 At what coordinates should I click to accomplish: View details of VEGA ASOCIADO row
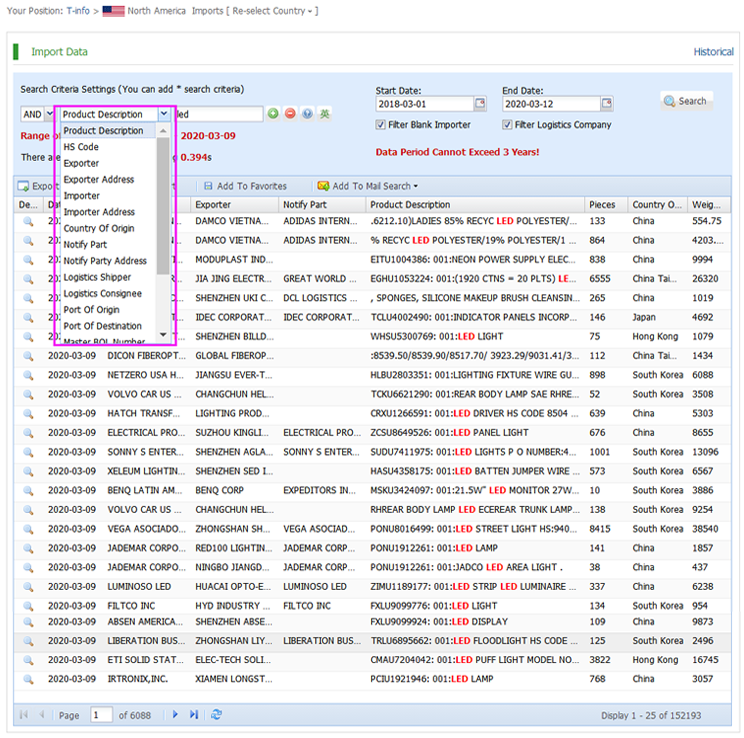click(x=28, y=529)
